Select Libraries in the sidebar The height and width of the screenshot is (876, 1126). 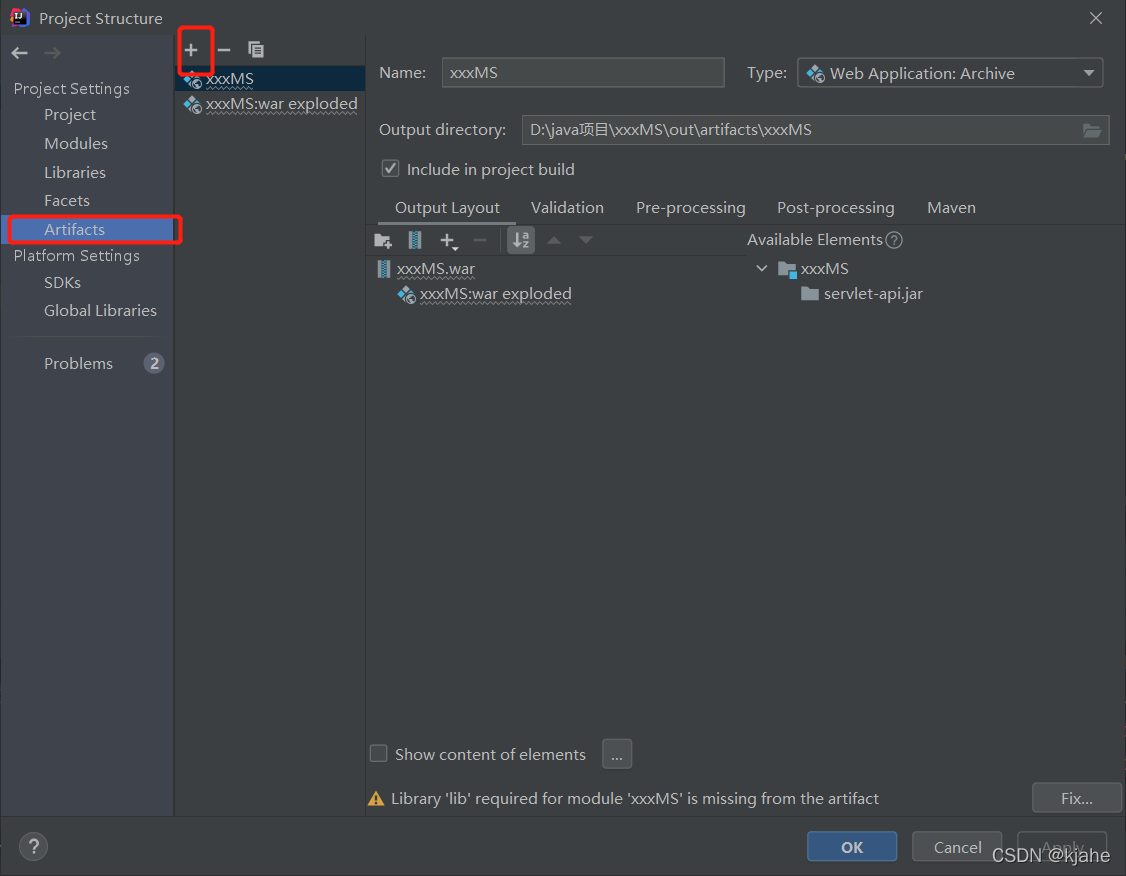click(75, 172)
